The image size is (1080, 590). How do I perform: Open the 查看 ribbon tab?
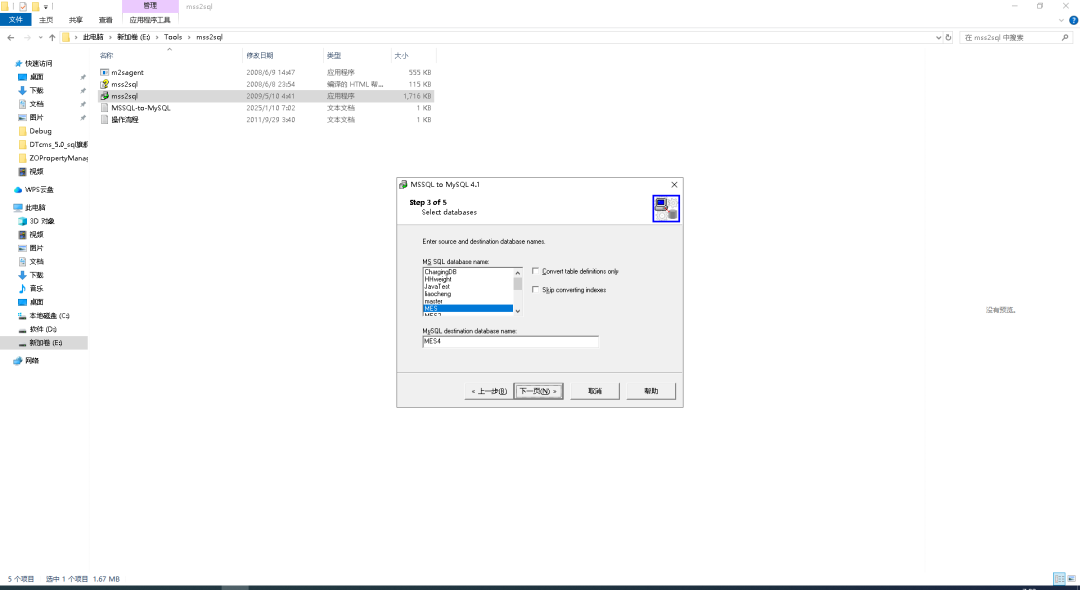click(x=105, y=20)
